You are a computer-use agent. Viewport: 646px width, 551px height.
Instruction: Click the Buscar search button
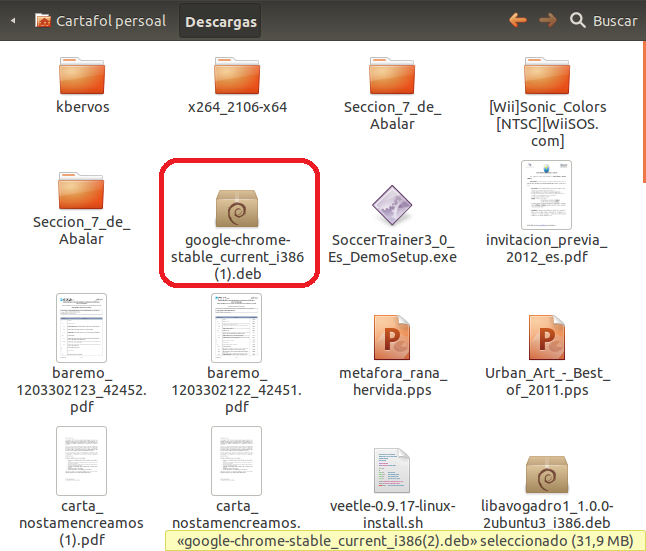click(603, 20)
